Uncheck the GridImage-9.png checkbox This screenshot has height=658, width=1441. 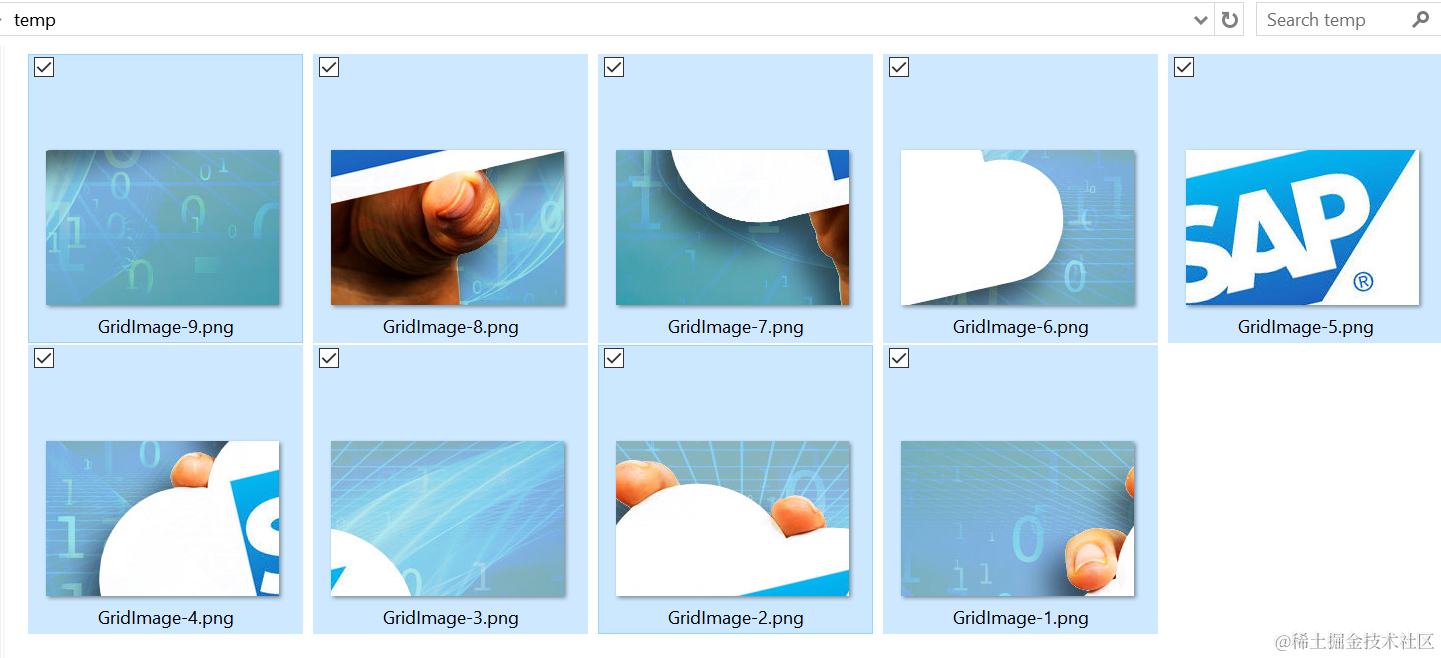(x=44, y=67)
